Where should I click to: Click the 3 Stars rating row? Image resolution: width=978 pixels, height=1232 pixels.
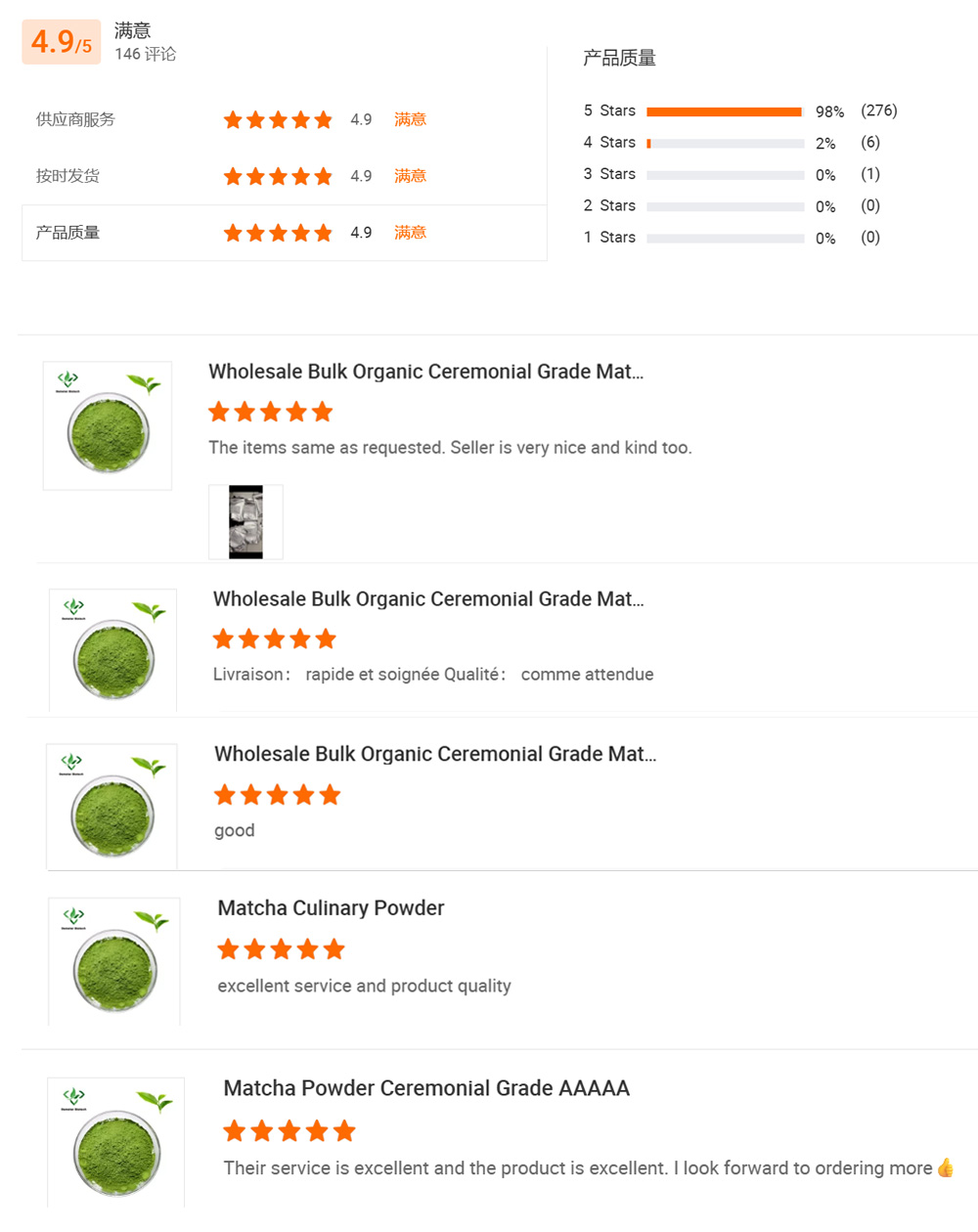pyautogui.click(x=732, y=174)
